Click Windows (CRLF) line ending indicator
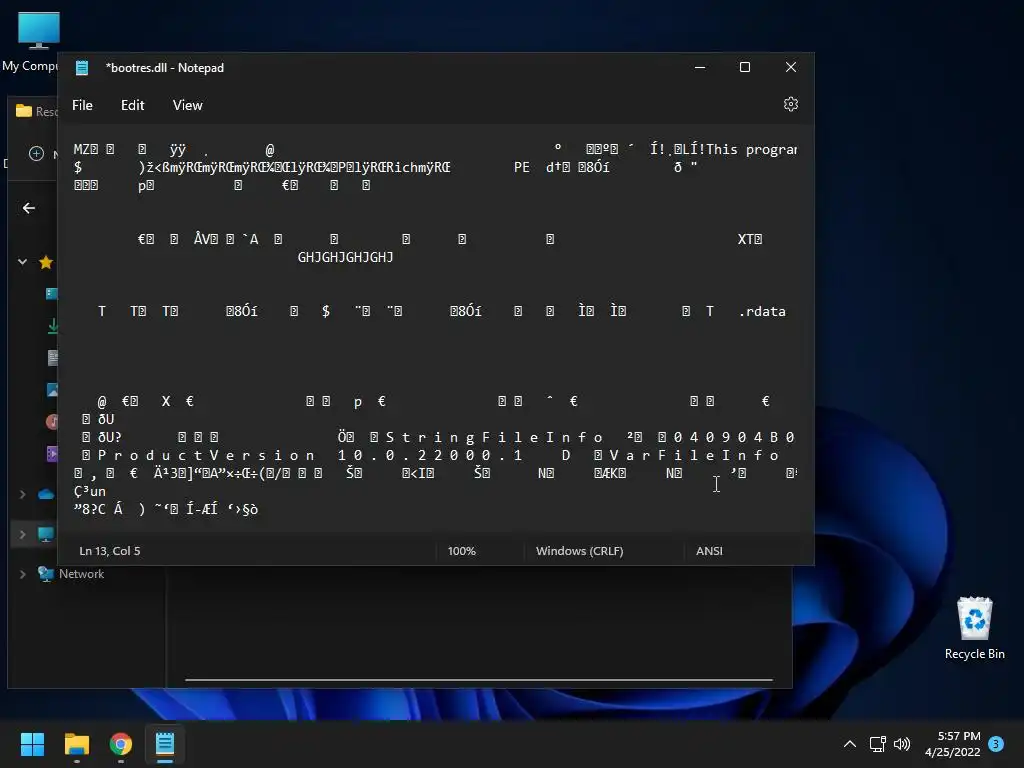 point(579,551)
